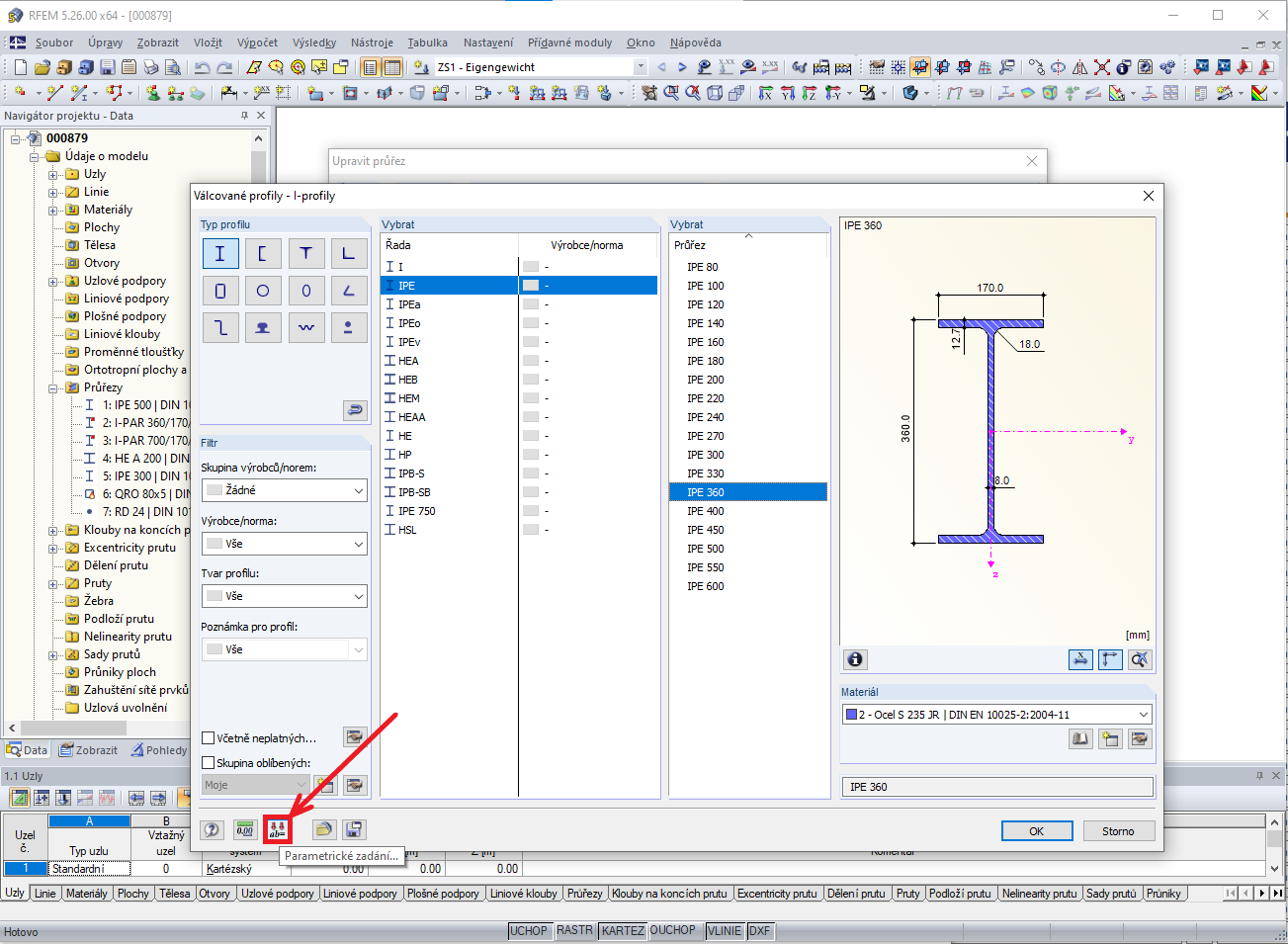Select the T-profile type icon
Image resolution: width=1288 pixels, height=944 pixels.
pyautogui.click(x=306, y=254)
